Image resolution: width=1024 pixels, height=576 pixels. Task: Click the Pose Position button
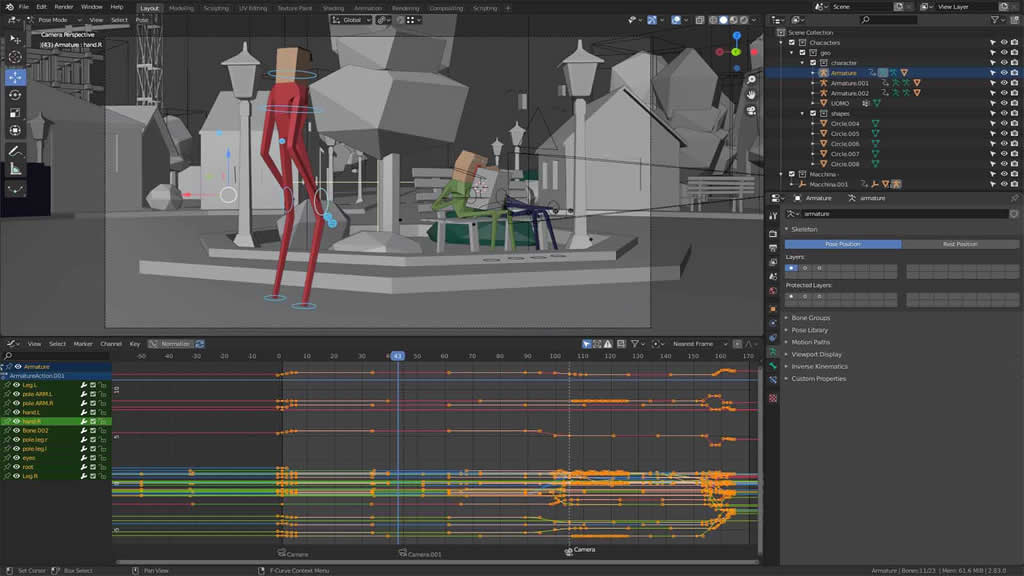tap(842, 244)
